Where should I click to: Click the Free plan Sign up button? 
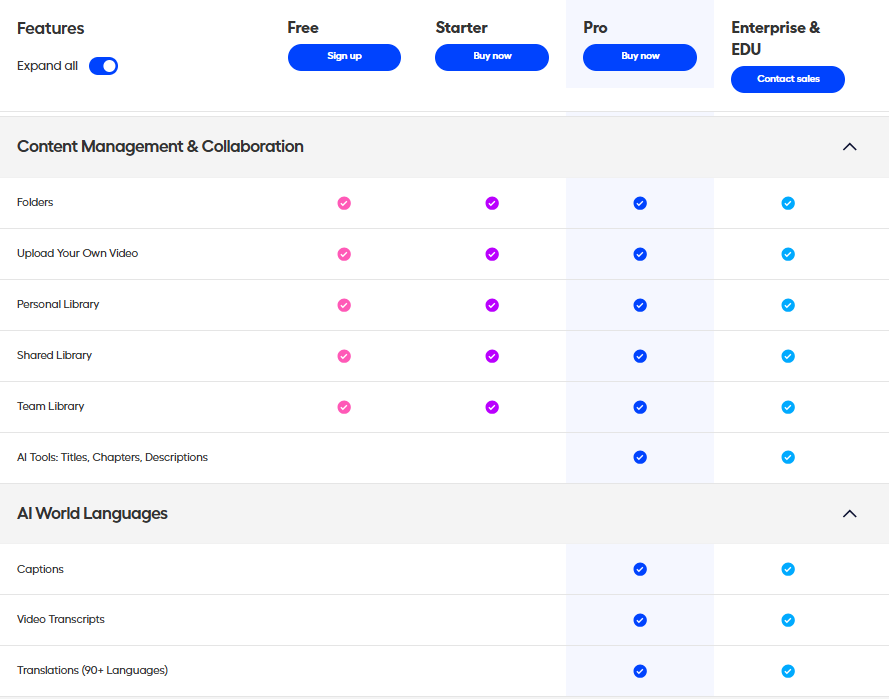(x=344, y=57)
